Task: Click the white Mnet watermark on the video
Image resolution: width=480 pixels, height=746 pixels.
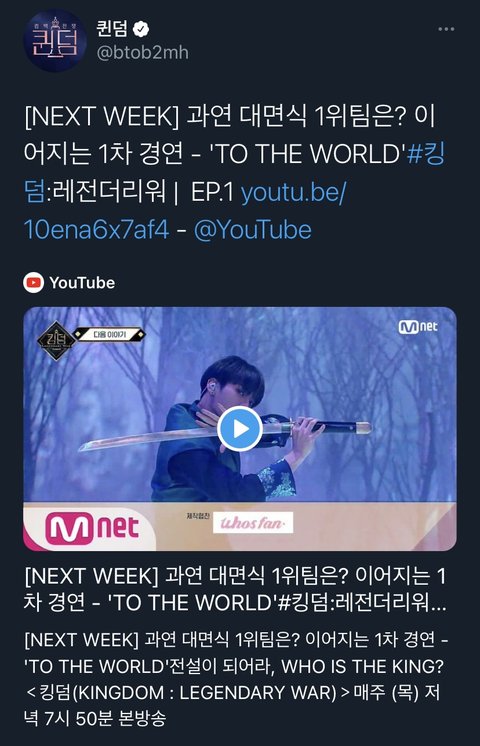Action: pyautogui.click(x=418, y=327)
